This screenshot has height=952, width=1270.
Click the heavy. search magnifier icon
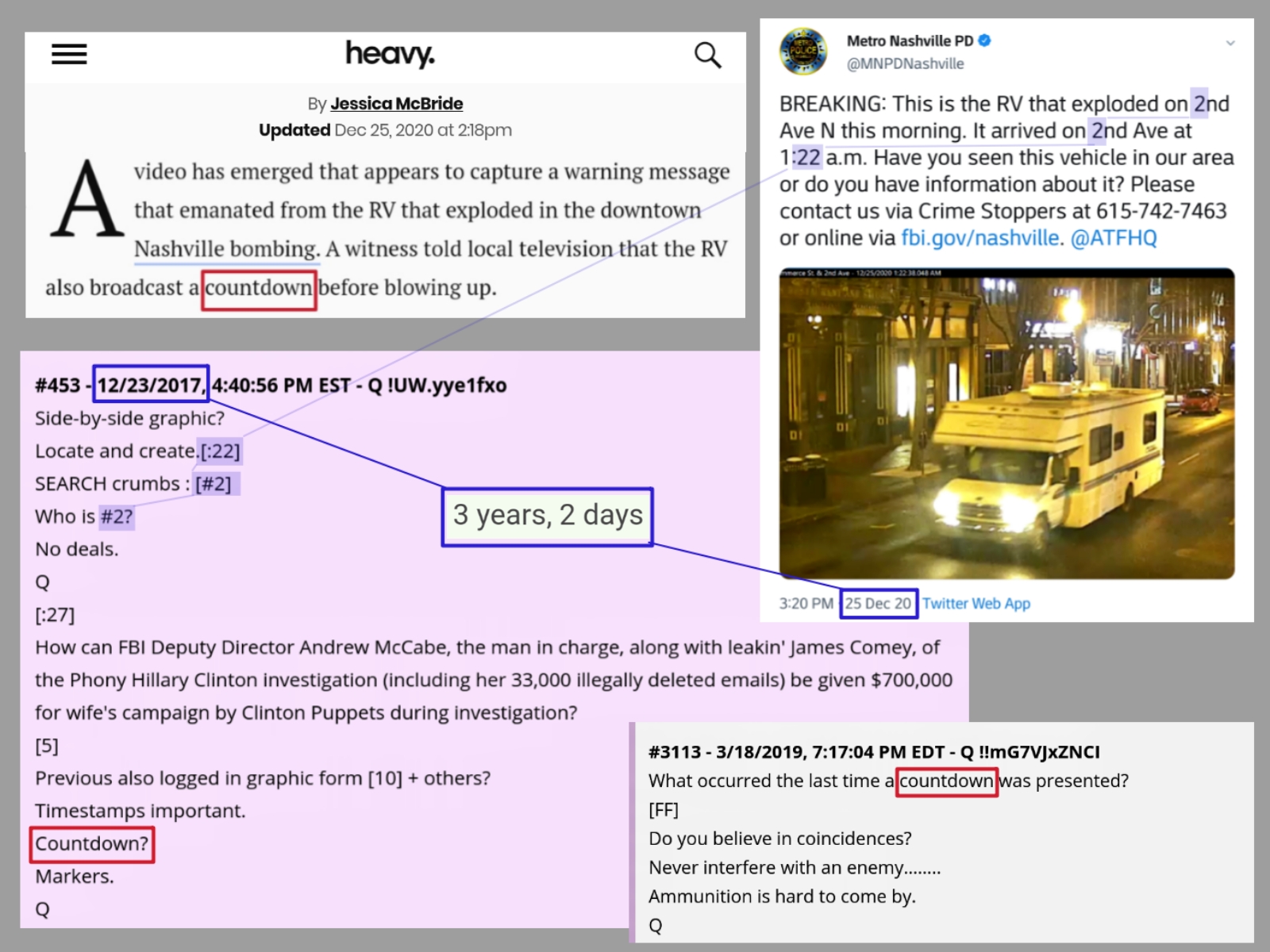tap(707, 55)
